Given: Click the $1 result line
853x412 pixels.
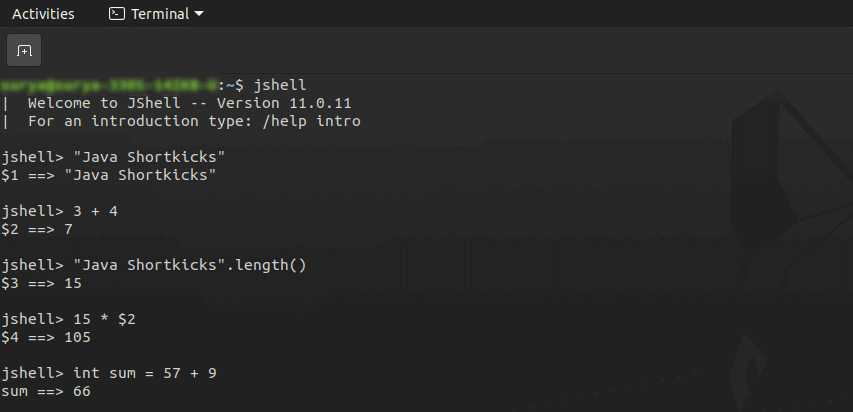Looking at the screenshot, I should tap(109, 175).
